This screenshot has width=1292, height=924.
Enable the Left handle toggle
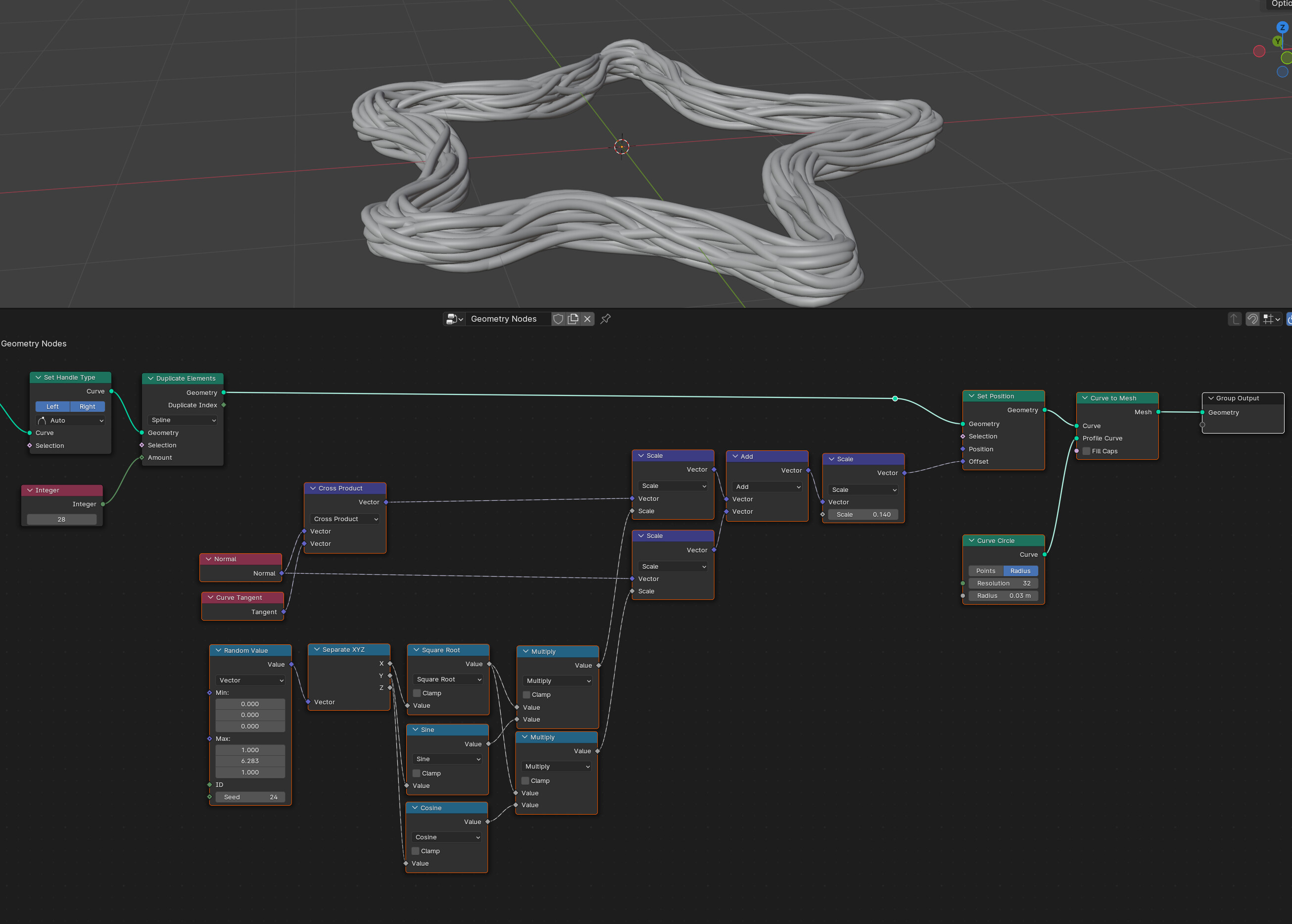(52, 407)
